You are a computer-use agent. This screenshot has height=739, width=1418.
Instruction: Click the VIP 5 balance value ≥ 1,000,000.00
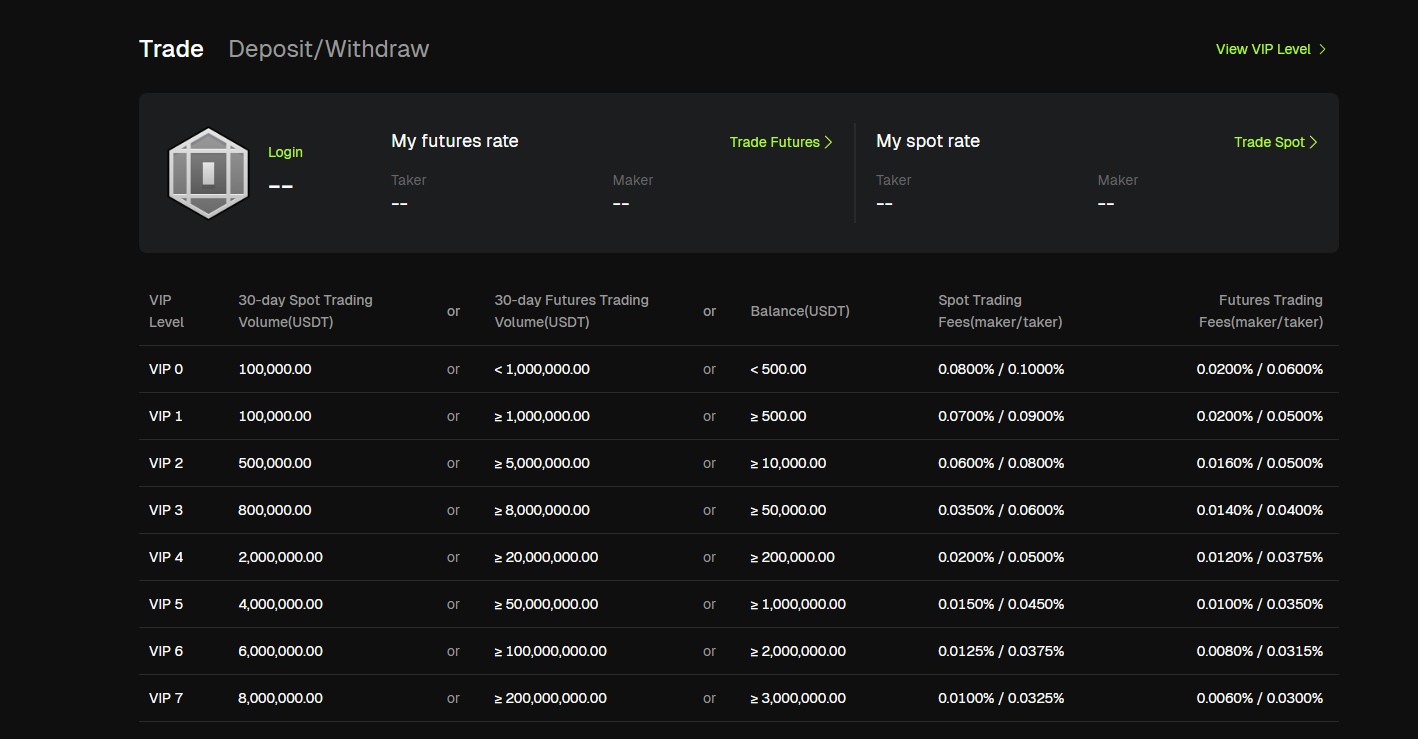click(798, 604)
